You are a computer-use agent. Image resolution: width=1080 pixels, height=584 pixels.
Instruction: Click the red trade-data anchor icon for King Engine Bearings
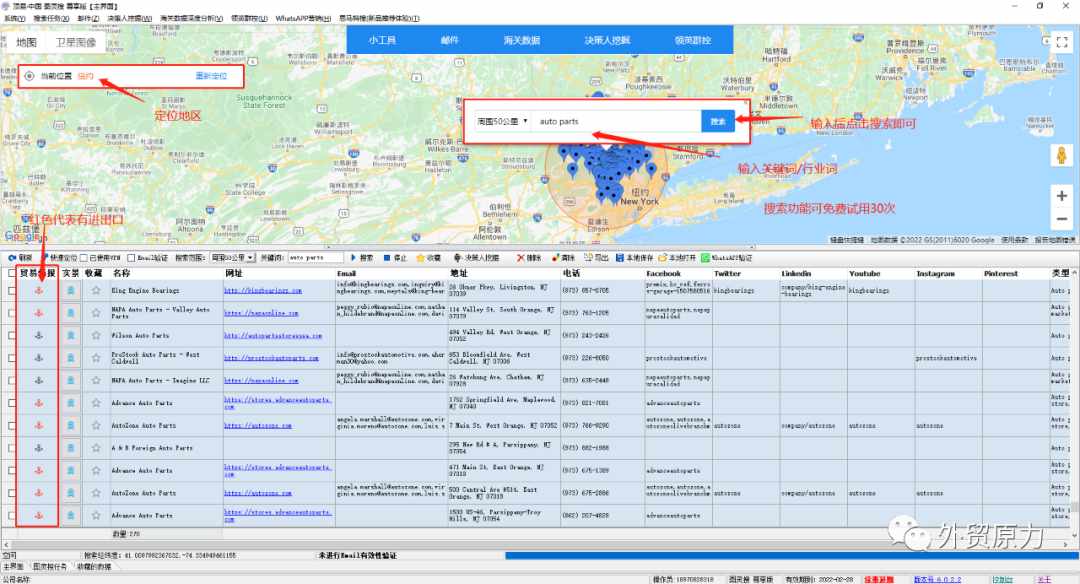click(39, 291)
